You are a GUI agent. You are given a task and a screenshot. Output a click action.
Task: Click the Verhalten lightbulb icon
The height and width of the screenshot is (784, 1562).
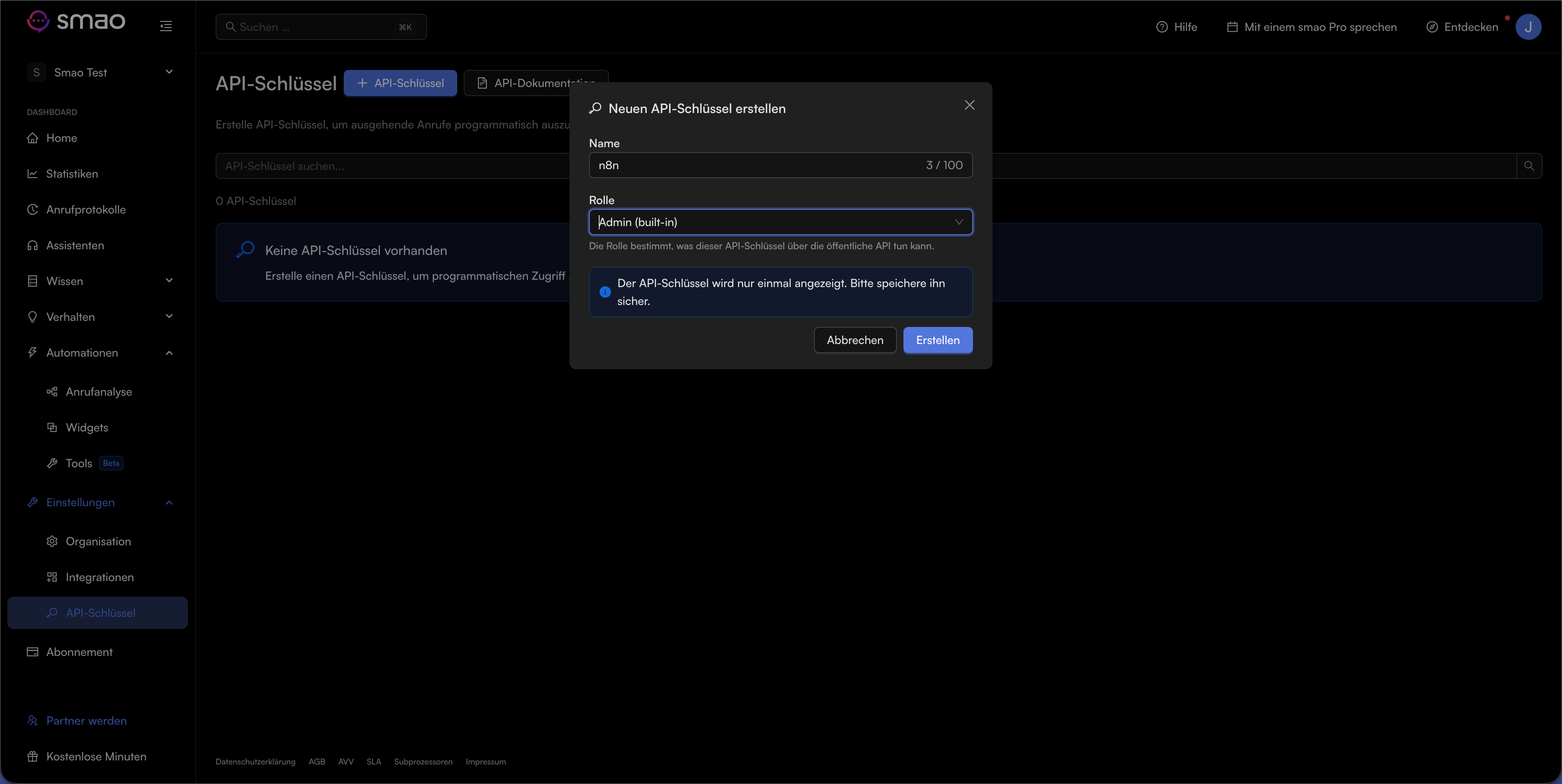click(x=33, y=316)
